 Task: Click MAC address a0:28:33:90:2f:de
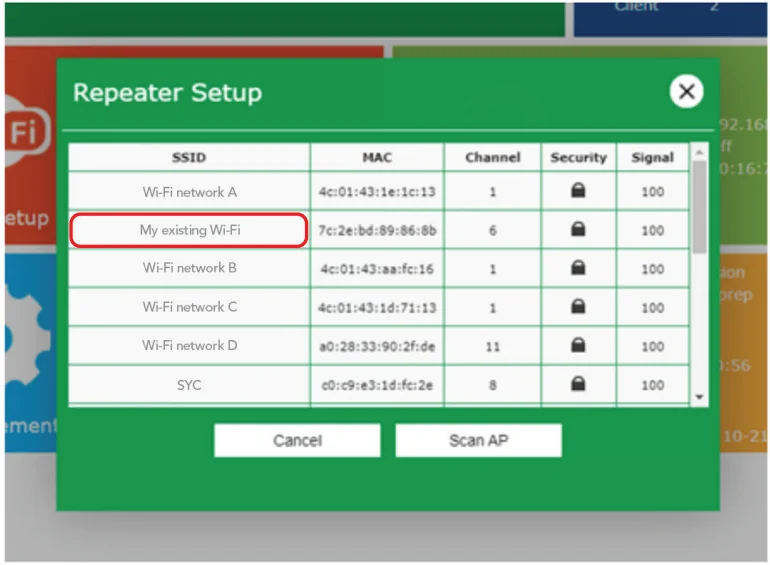377,347
